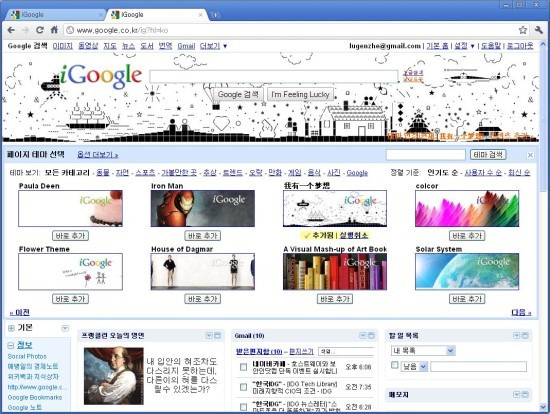Open the 뉴스 link

point(128,46)
